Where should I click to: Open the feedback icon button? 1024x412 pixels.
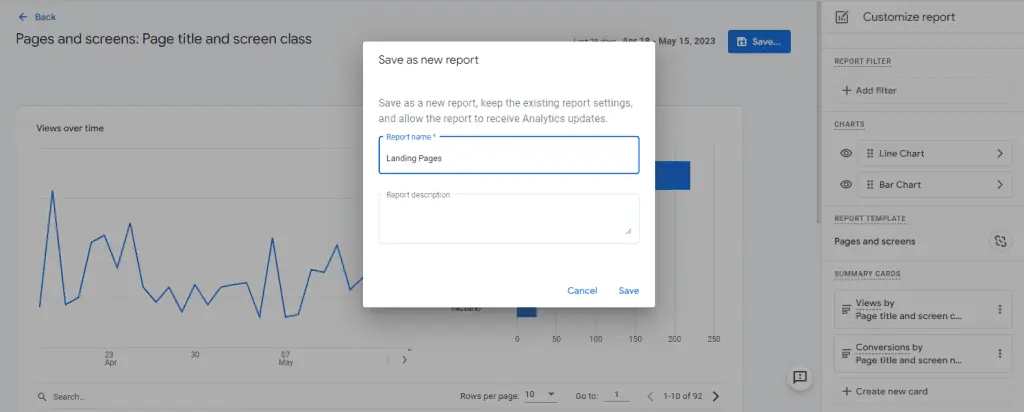(799, 377)
